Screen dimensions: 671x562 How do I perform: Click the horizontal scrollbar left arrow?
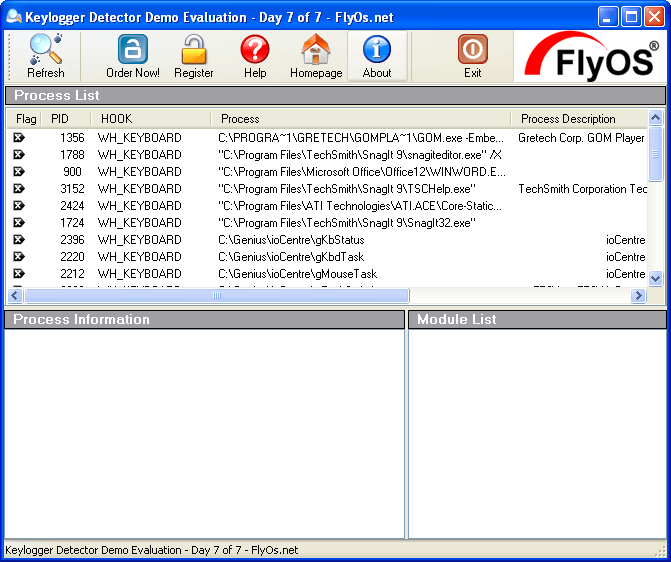(x=15, y=295)
